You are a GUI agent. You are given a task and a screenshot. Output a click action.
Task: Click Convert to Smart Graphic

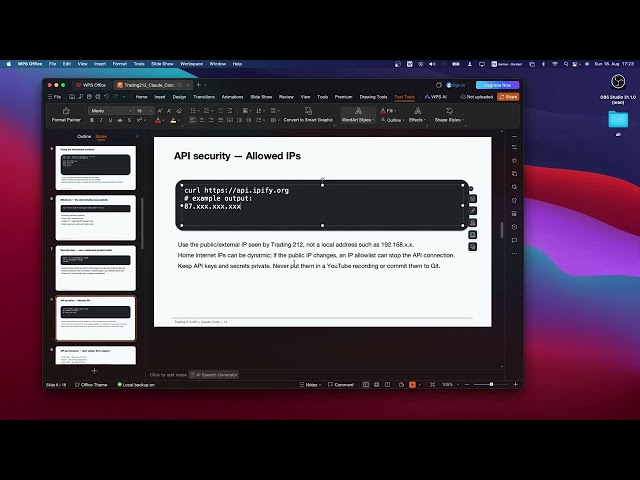(x=308, y=115)
